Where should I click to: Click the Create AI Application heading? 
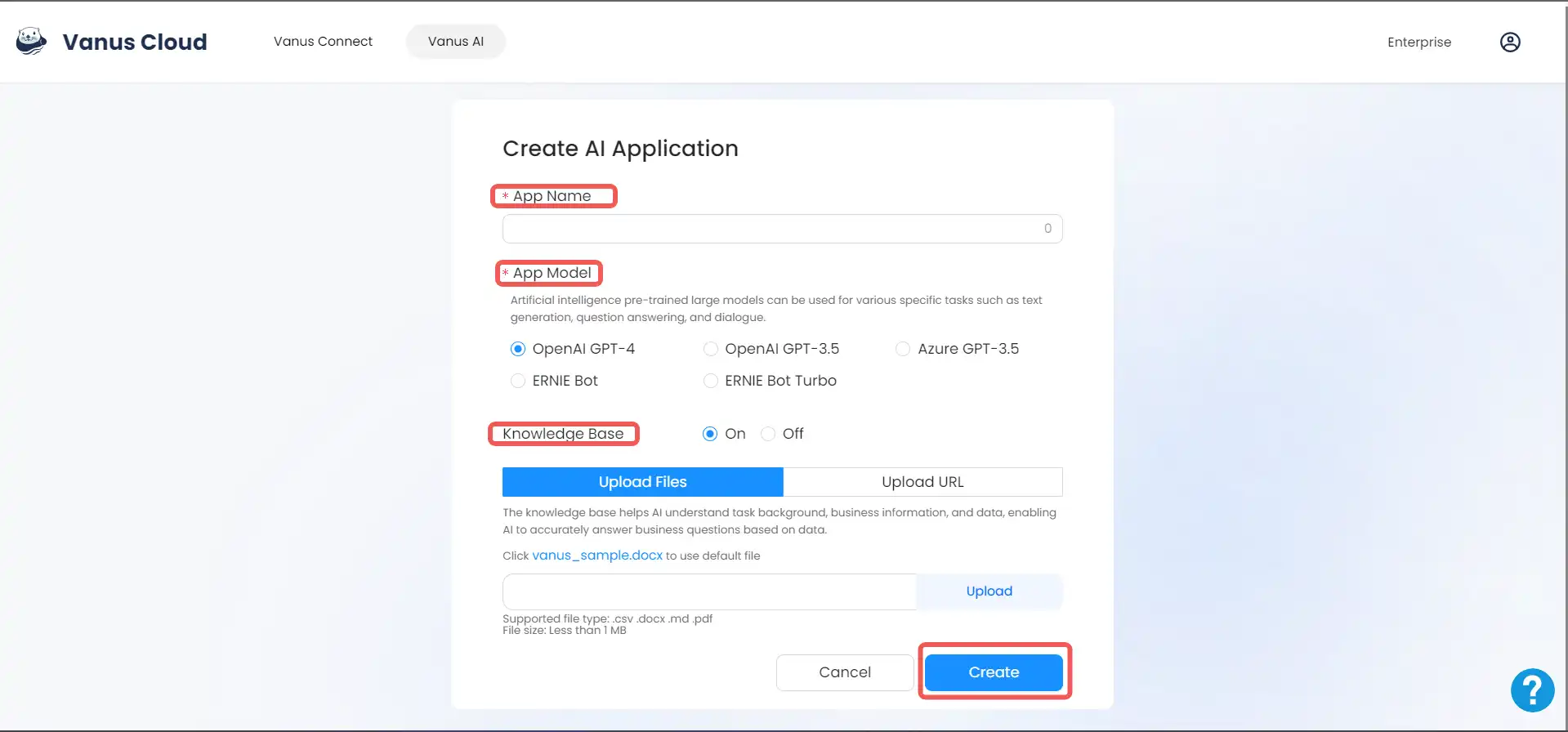[620, 149]
